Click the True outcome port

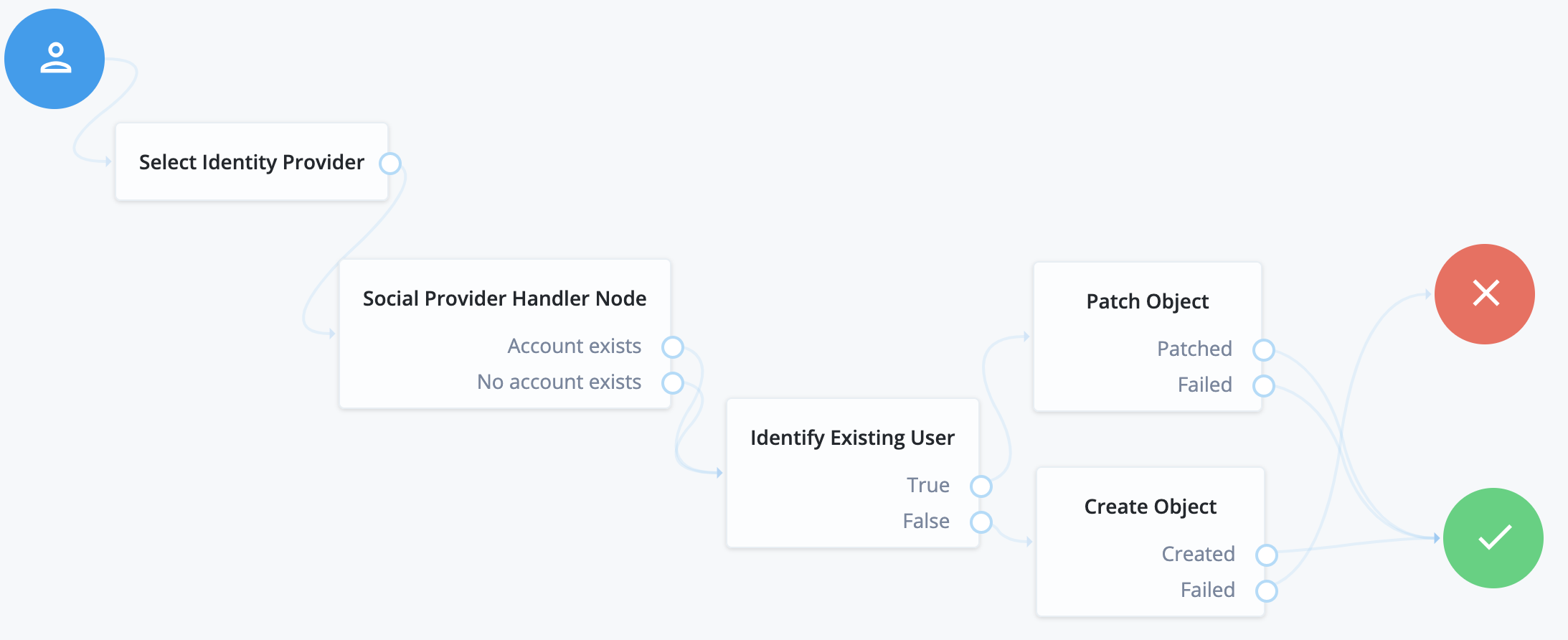point(980,486)
